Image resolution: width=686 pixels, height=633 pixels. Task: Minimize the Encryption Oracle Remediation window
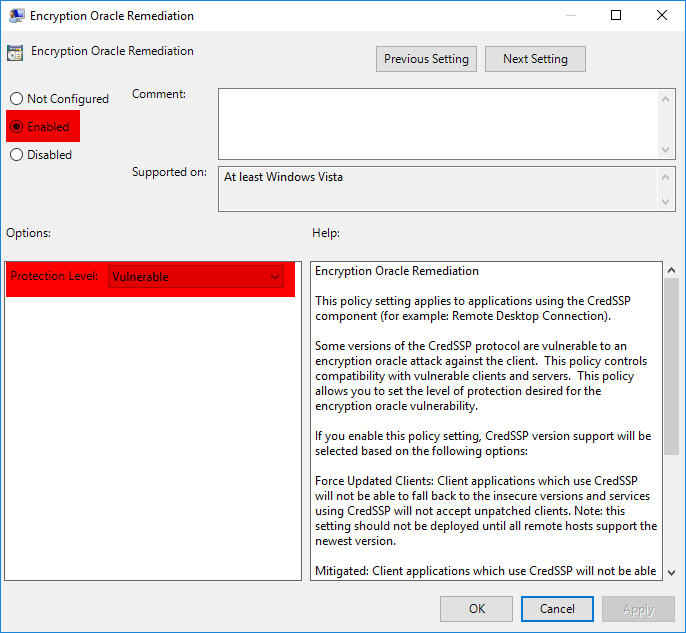click(570, 15)
